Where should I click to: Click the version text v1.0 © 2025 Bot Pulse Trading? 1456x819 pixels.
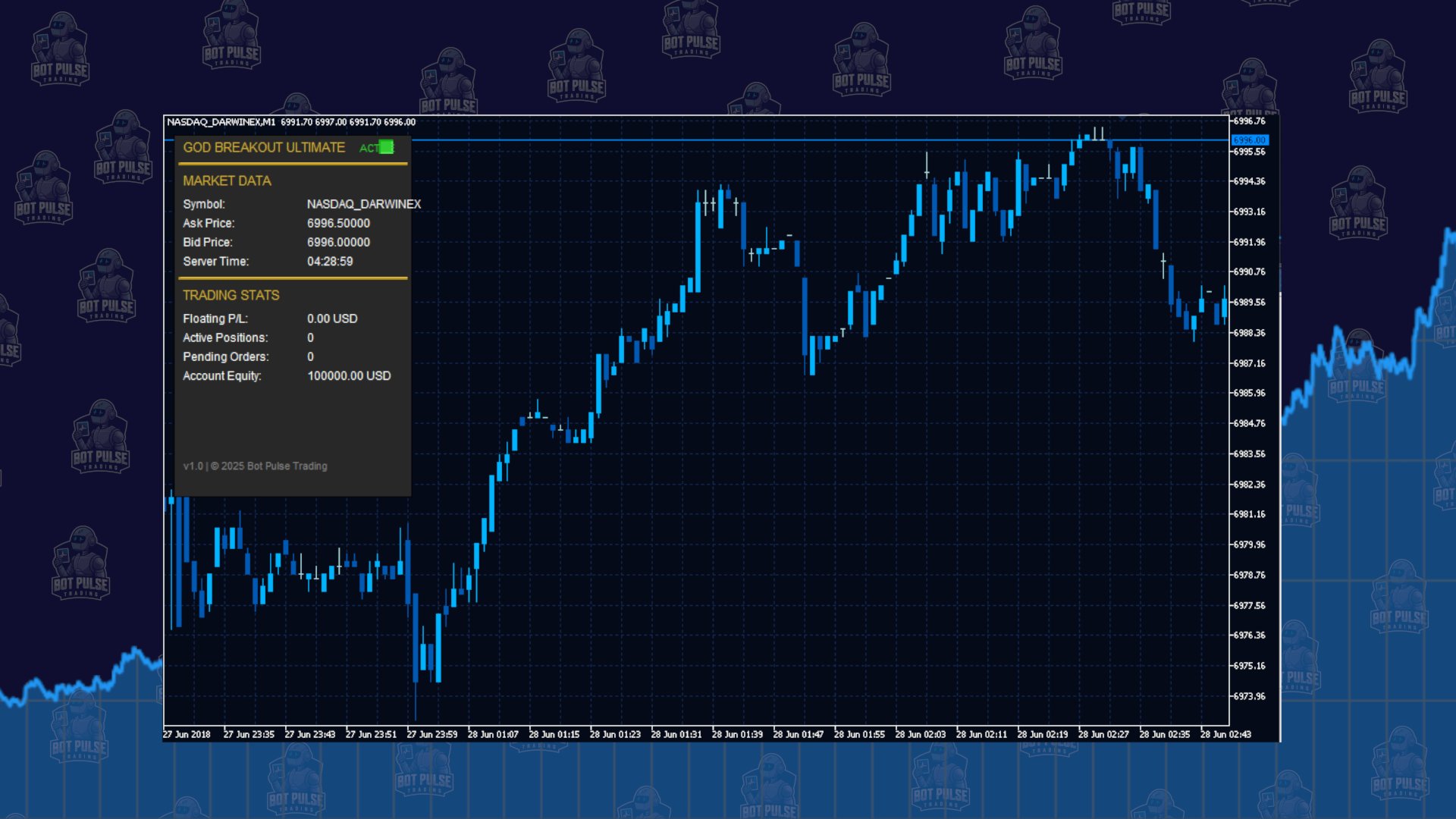click(x=256, y=466)
